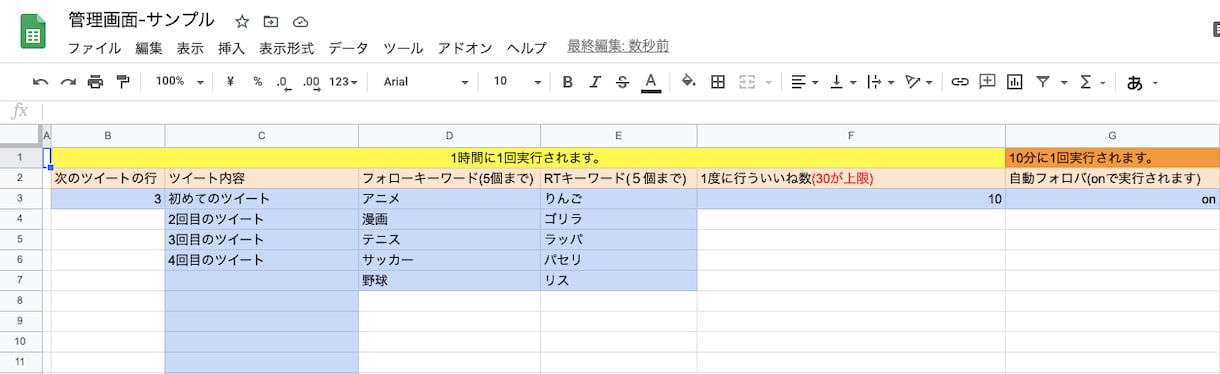The image size is (1220, 374).
Task: Open the text rotation dropdown
Action: coord(918,82)
